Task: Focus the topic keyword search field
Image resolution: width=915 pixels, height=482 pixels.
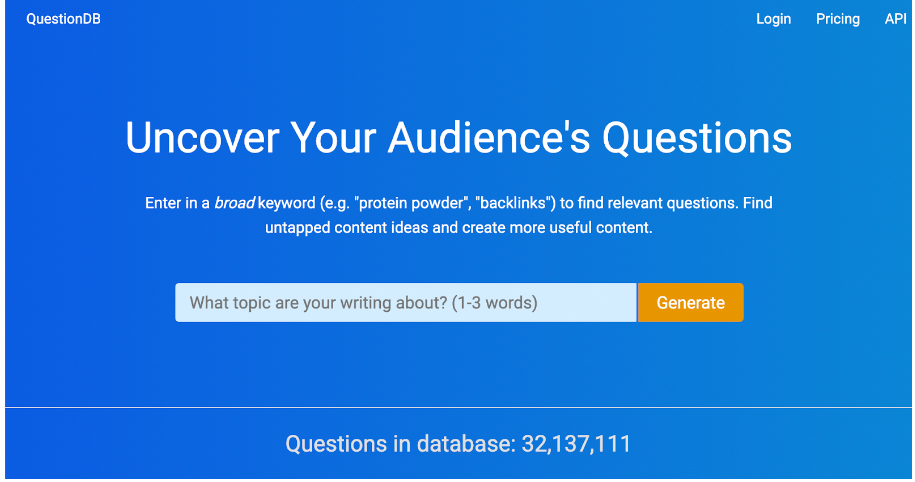Action: point(405,303)
